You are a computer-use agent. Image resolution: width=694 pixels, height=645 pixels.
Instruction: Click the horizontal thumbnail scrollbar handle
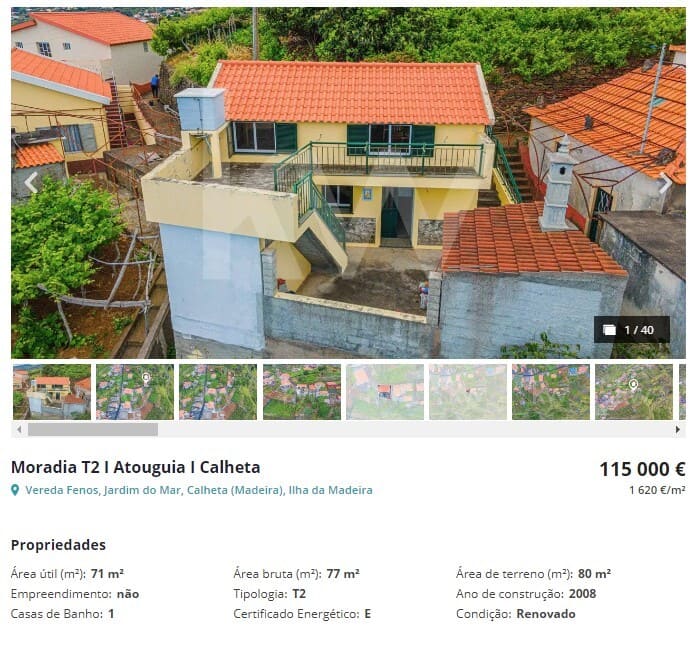click(93, 429)
